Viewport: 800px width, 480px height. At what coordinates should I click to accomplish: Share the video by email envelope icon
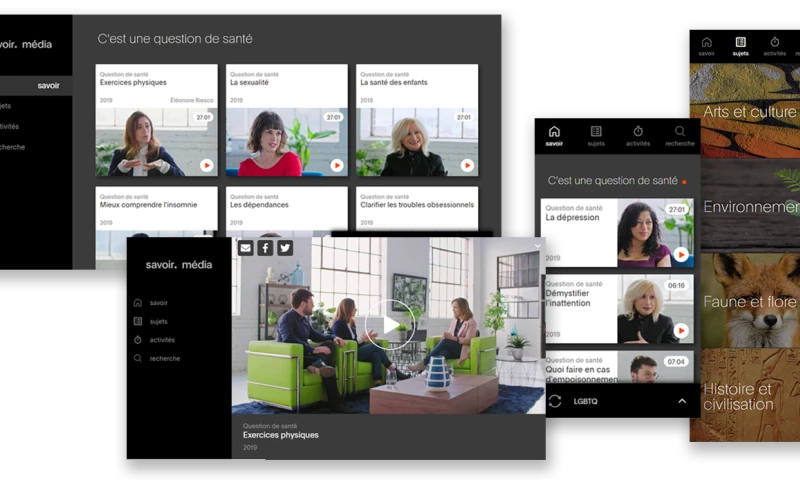245,248
